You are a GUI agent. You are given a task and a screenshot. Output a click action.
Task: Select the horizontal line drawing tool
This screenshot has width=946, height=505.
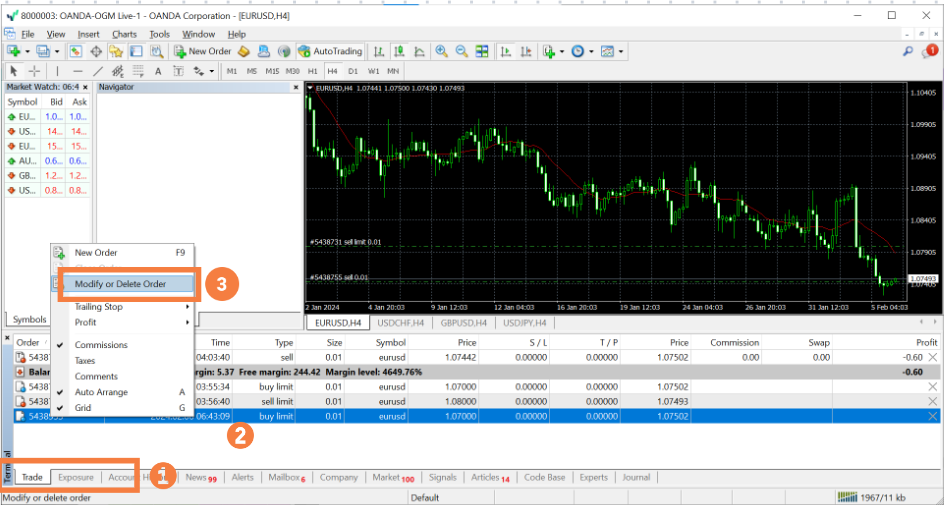tap(78, 71)
